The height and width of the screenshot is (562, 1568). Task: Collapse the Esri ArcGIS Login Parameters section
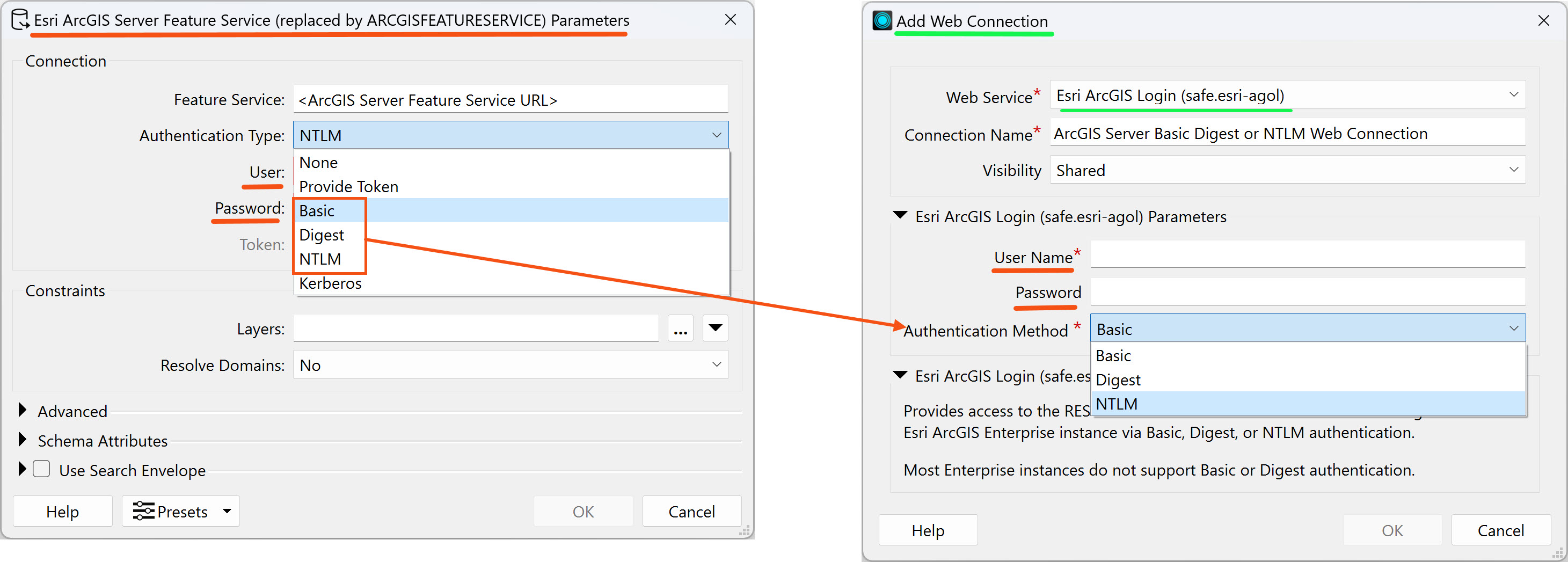(x=900, y=216)
